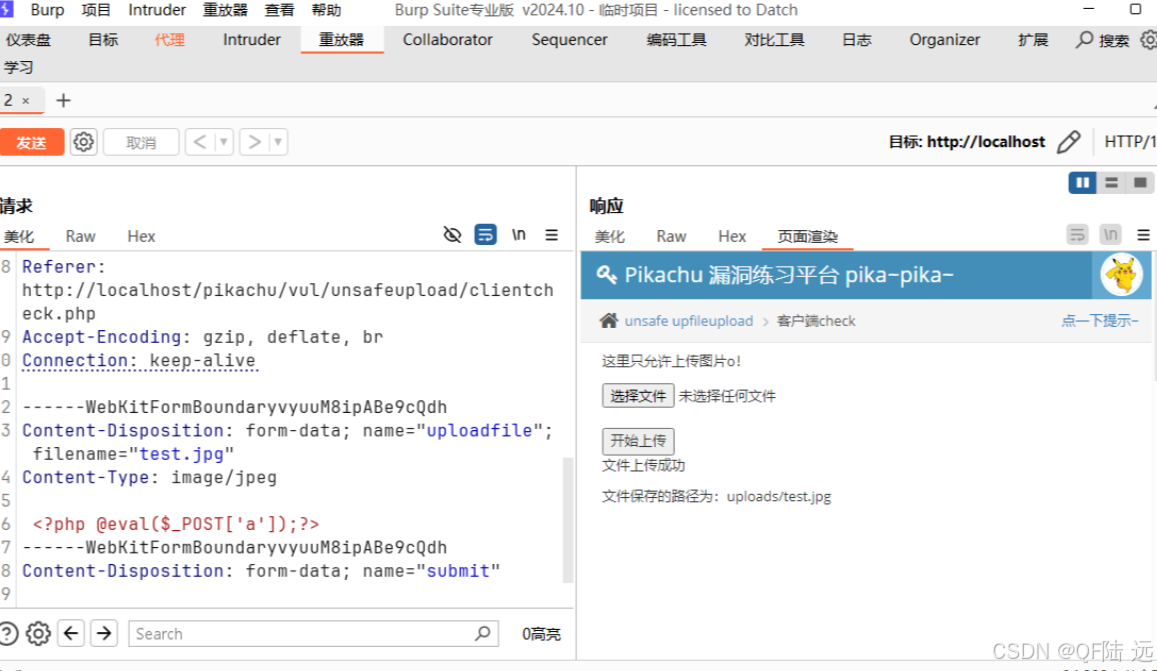
Task: Click the request Search input field
Action: [x=313, y=633]
